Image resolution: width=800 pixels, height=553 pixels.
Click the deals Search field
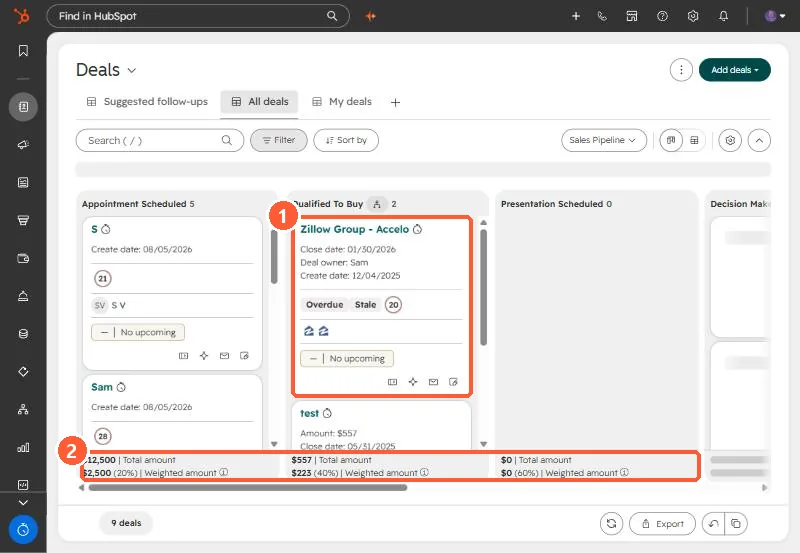coord(160,140)
